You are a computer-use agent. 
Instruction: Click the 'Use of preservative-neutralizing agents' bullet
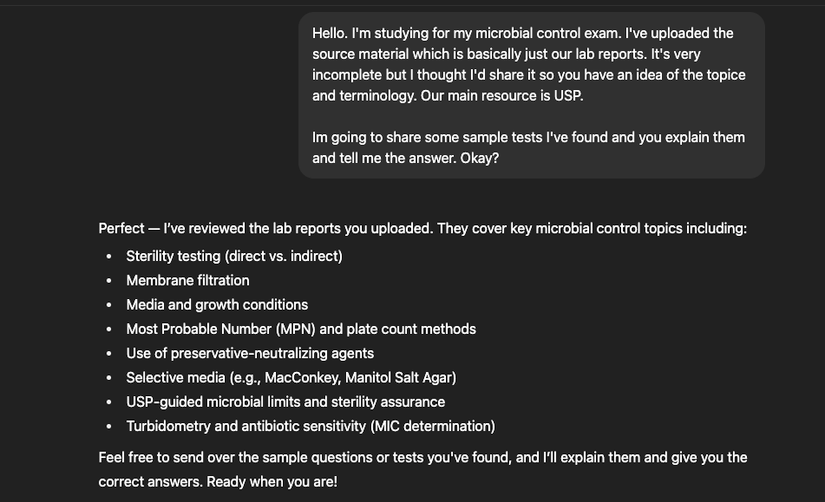pyautogui.click(x=250, y=353)
